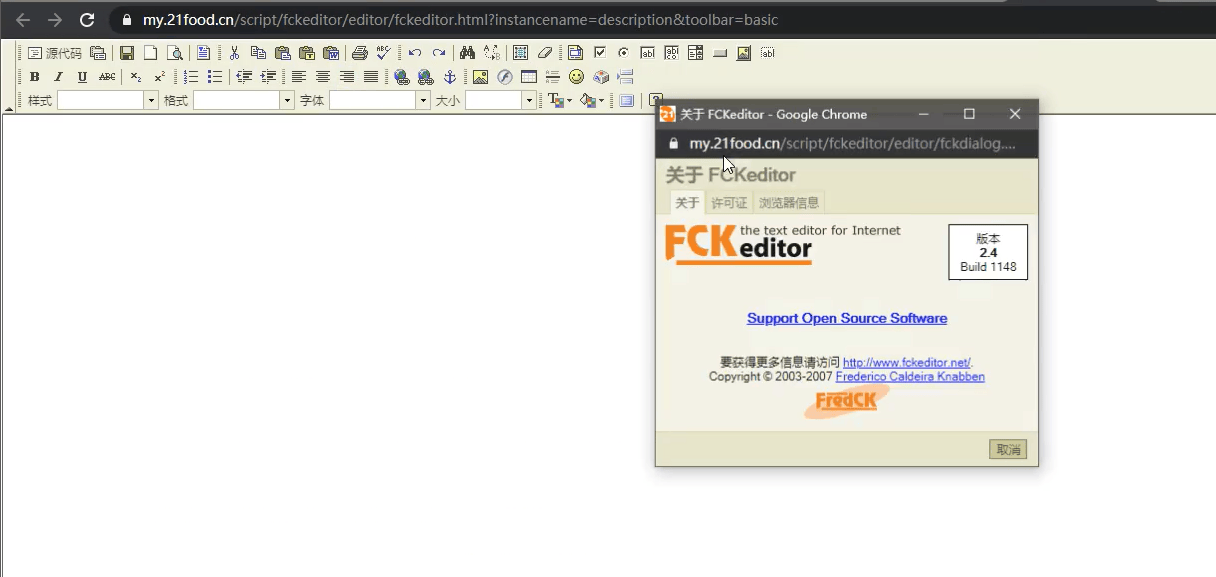
Task: Toggle strikethrough formatting
Action: tap(107, 77)
